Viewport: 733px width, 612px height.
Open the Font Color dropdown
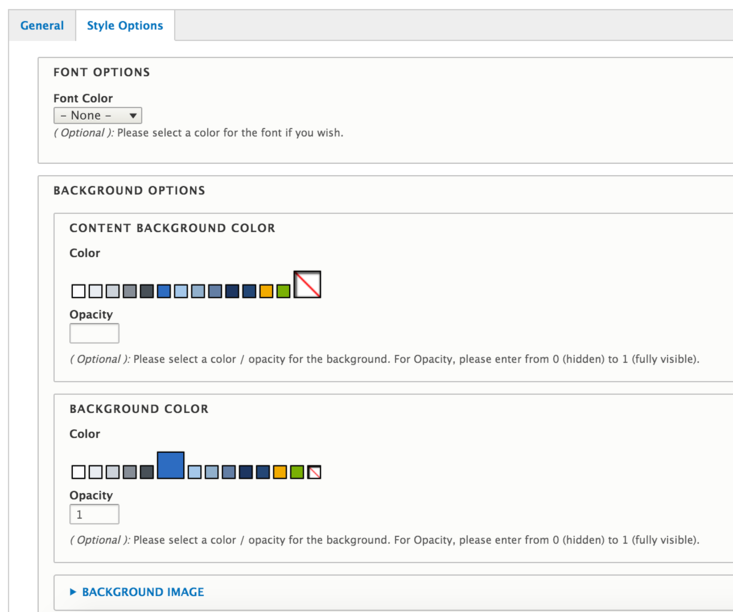(x=97, y=116)
